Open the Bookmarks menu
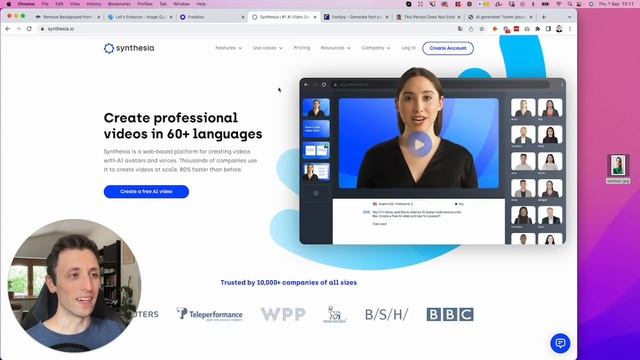640x360 pixels. click(x=119, y=4)
